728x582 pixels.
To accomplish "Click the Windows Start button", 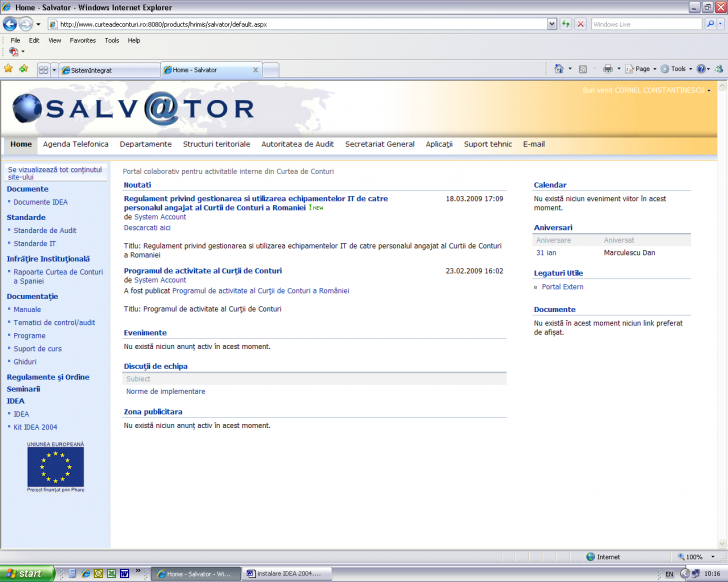I will (x=25, y=574).
